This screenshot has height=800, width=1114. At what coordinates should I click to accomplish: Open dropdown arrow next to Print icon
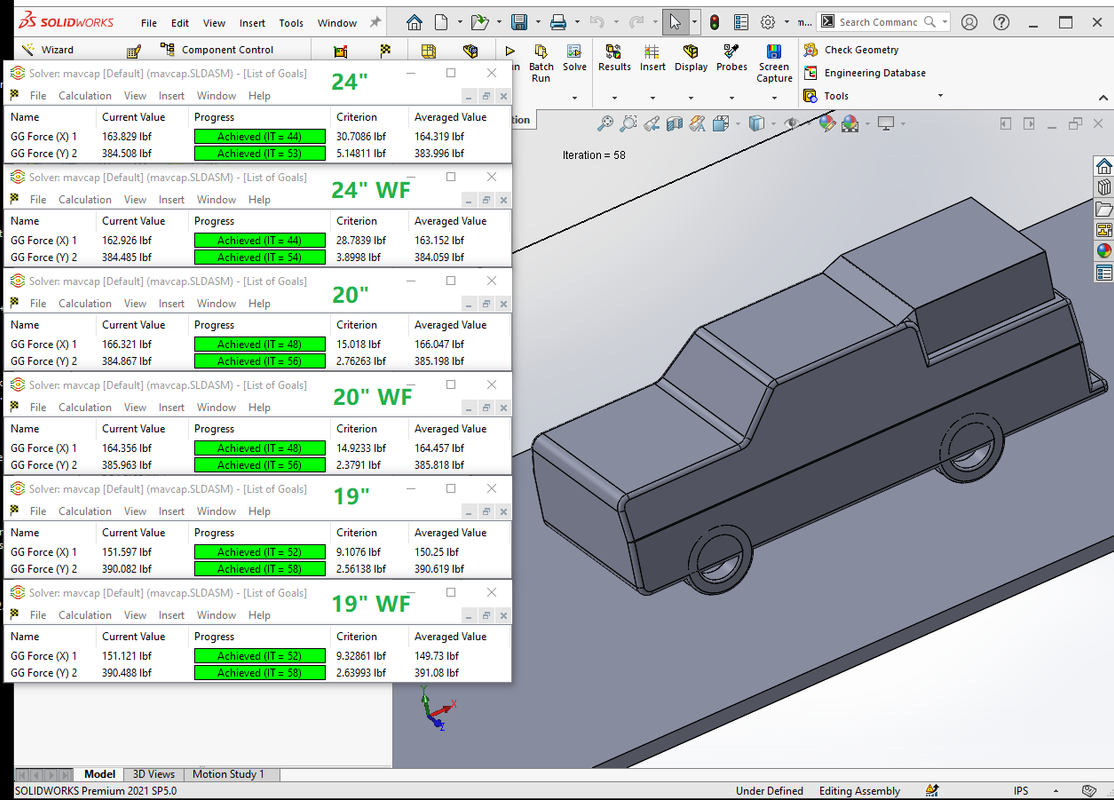coord(577,22)
